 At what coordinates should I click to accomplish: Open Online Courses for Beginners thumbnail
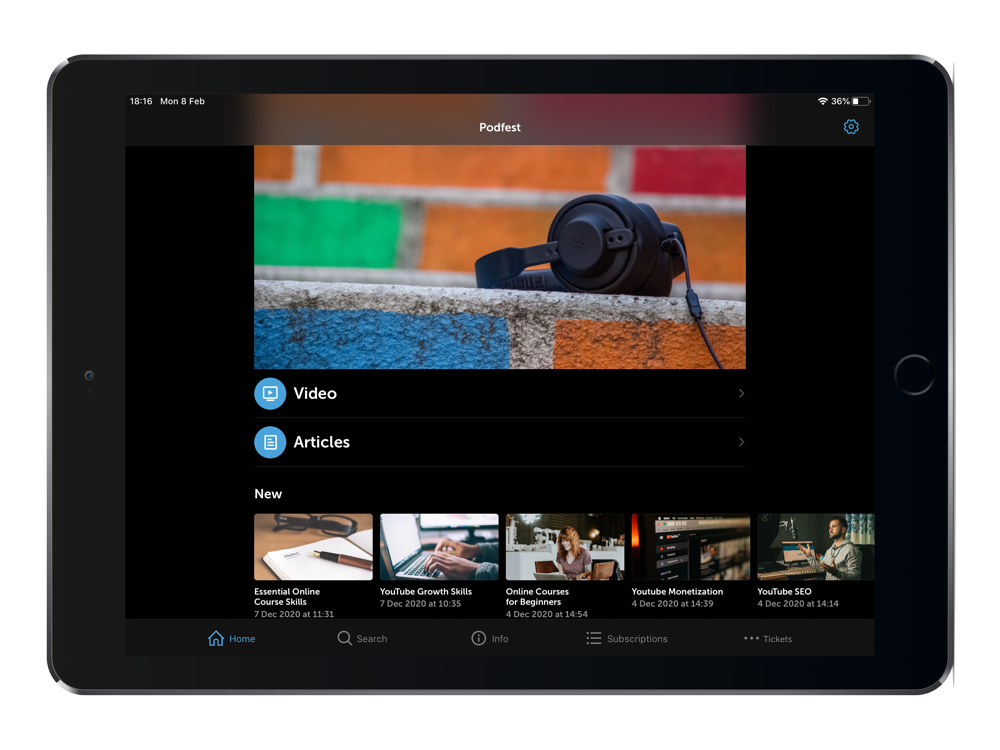pyautogui.click(x=565, y=547)
